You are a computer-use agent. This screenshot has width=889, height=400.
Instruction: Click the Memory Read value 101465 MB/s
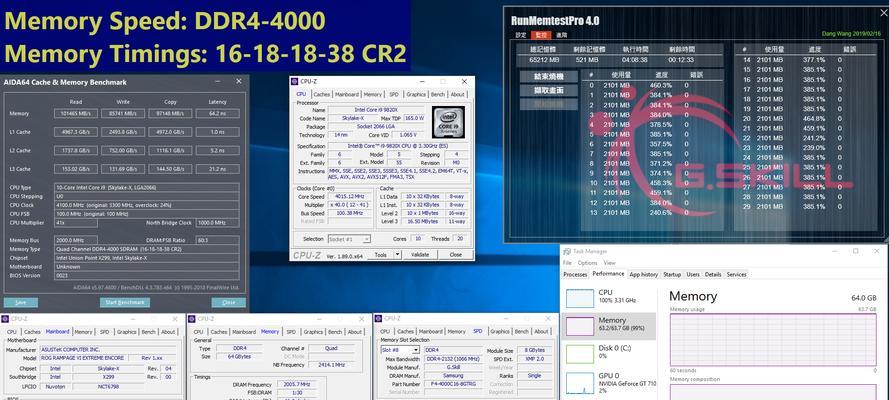click(x=75, y=113)
